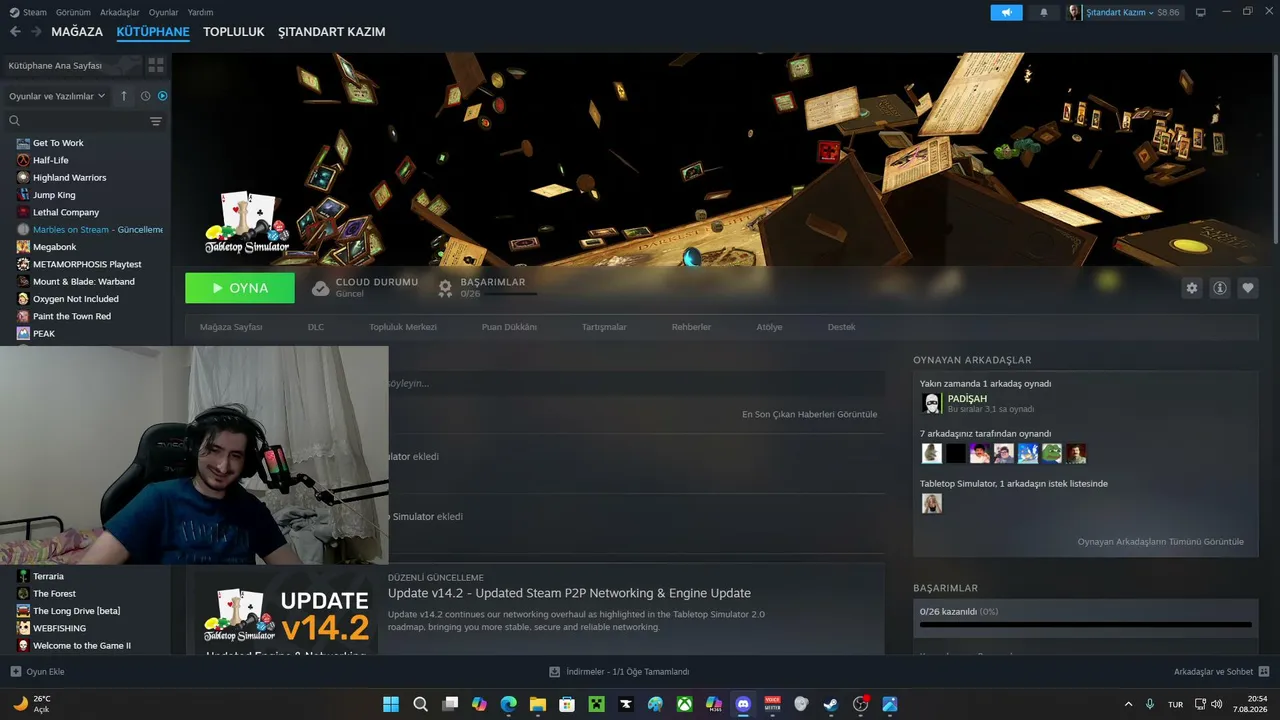Go back with the left arrow
This screenshot has width=1280, height=720.
point(15,32)
